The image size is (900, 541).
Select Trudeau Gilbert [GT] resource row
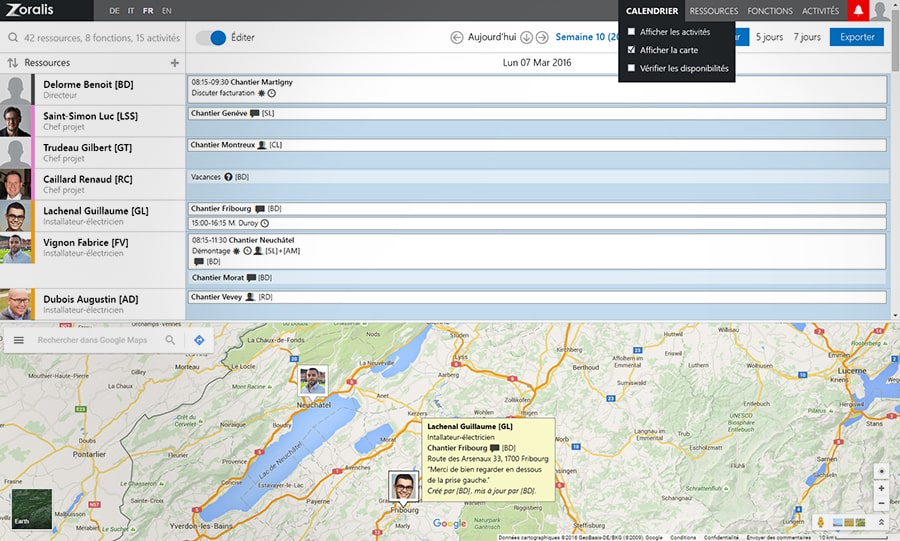[x=92, y=153]
